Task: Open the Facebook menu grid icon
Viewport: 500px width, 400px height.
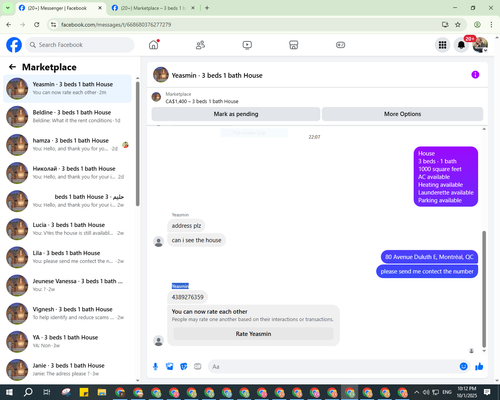Action: click(x=442, y=45)
